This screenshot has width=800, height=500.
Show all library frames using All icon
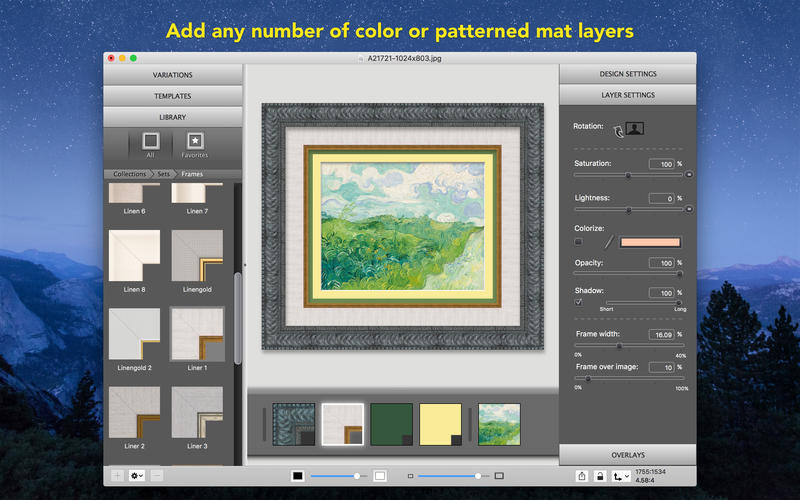(x=150, y=141)
